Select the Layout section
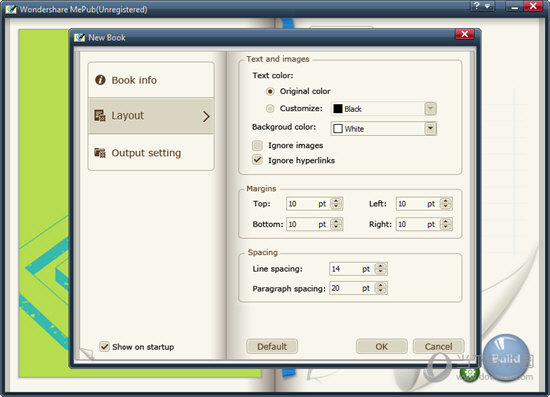 (x=151, y=116)
